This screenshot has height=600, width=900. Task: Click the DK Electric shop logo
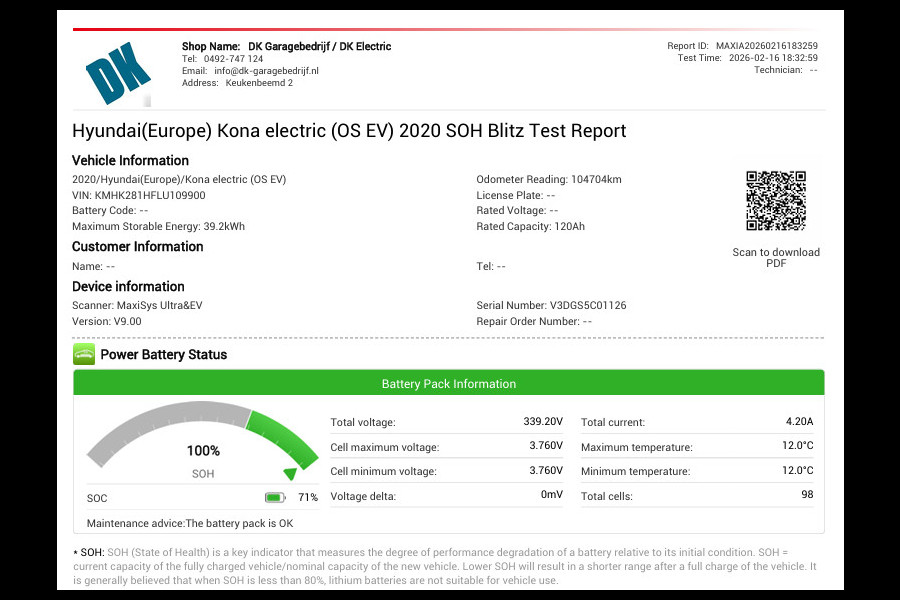coord(118,70)
